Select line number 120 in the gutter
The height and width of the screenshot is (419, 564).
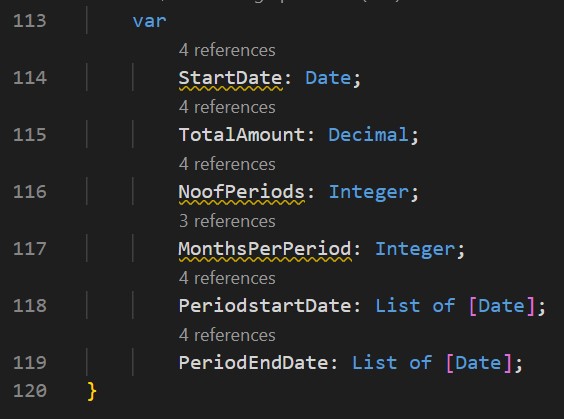[29, 391]
